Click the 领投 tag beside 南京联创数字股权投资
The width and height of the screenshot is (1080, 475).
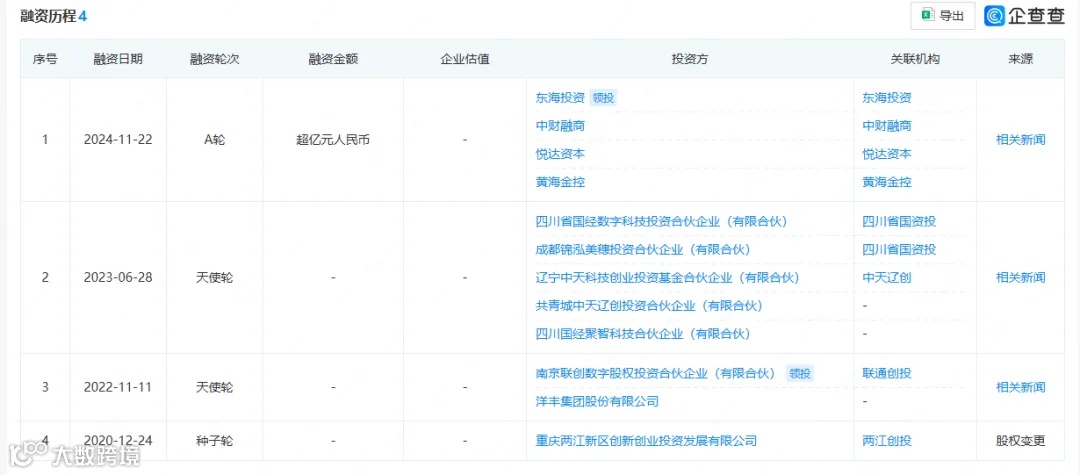coord(800,374)
